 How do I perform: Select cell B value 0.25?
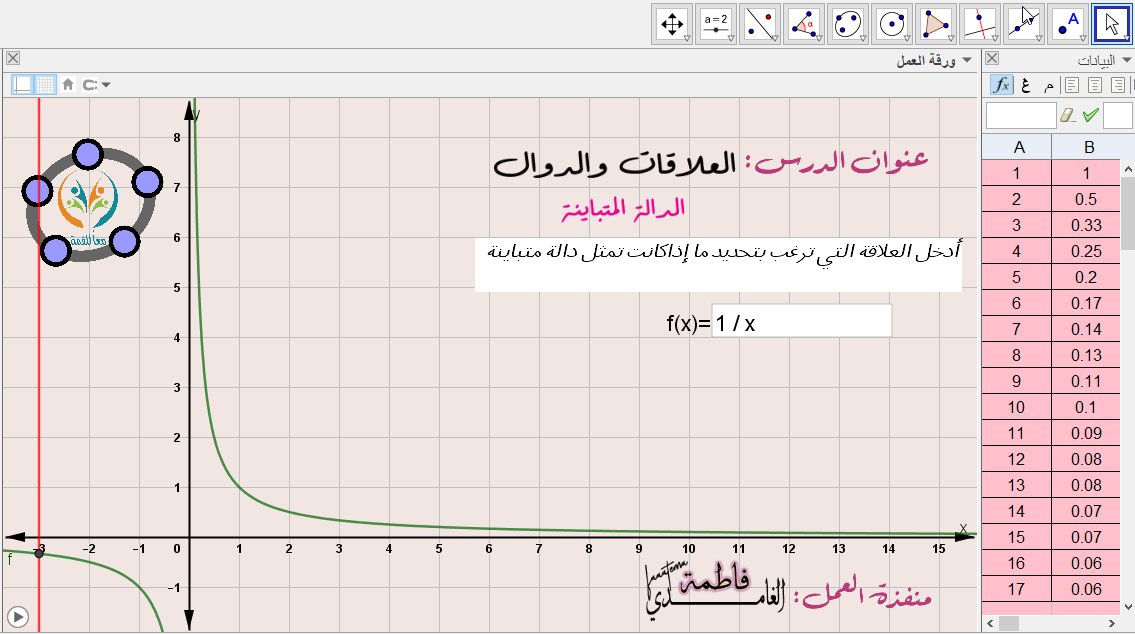[1086, 252]
